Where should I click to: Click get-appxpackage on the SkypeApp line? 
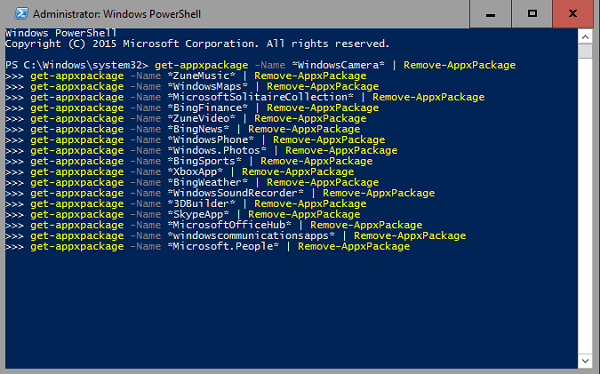point(77,215)
